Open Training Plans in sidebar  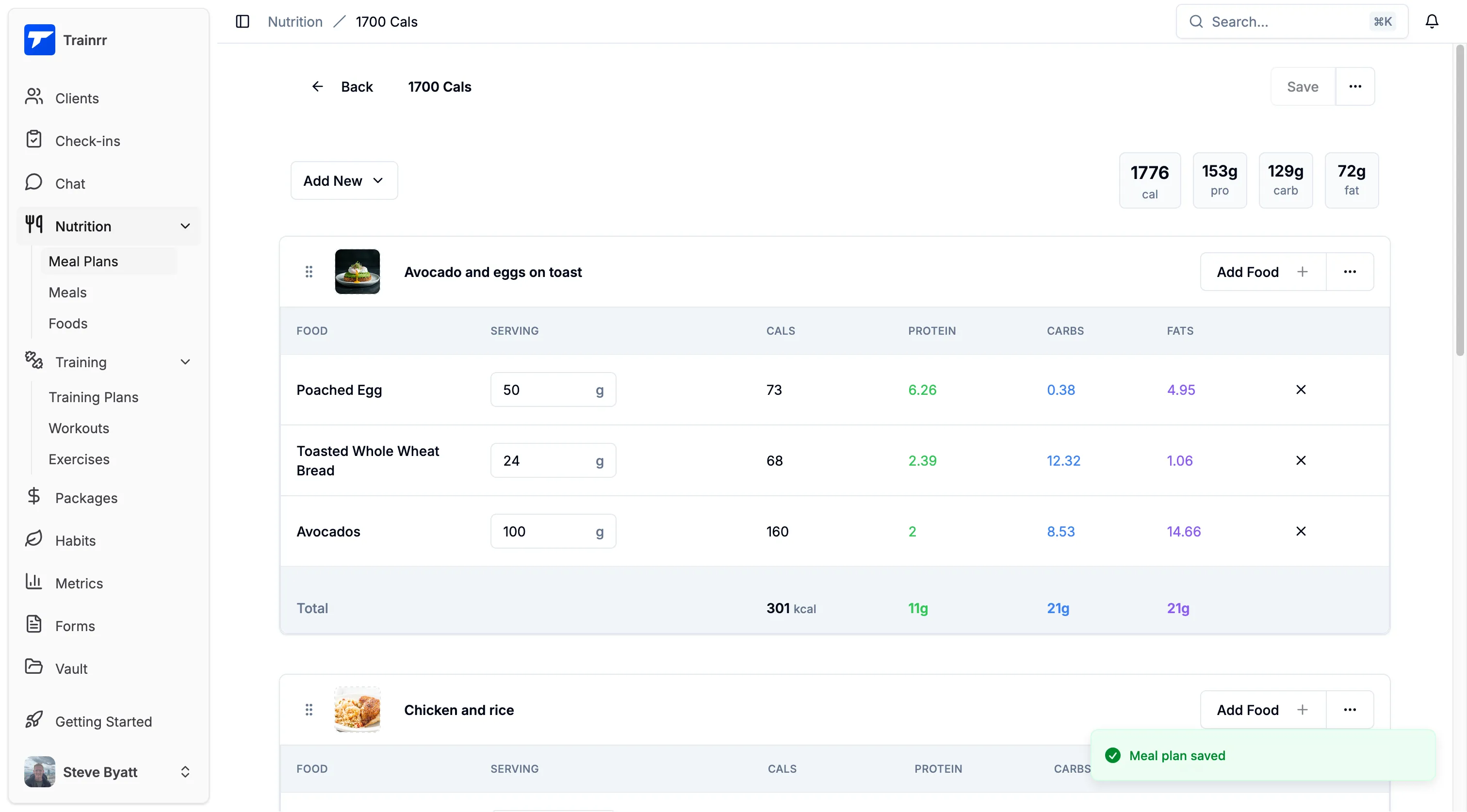(x=94, y=397)
